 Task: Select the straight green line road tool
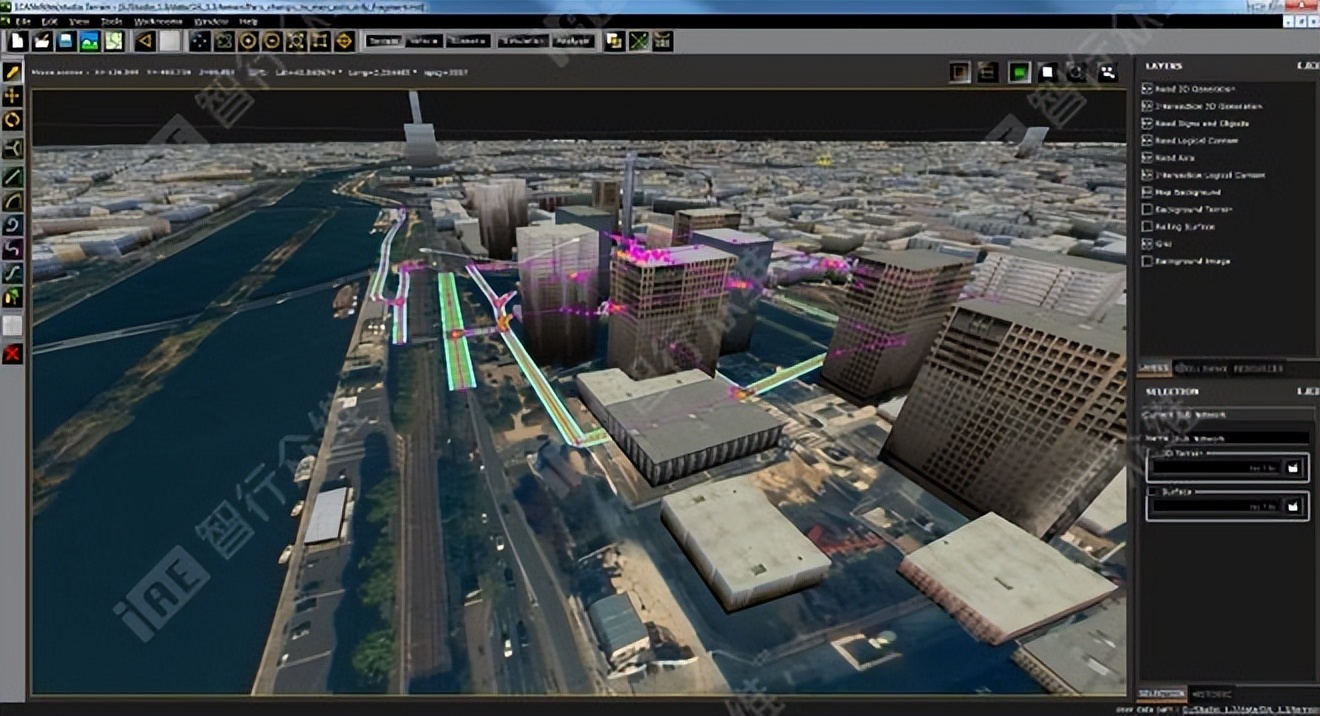click(13, 176)
